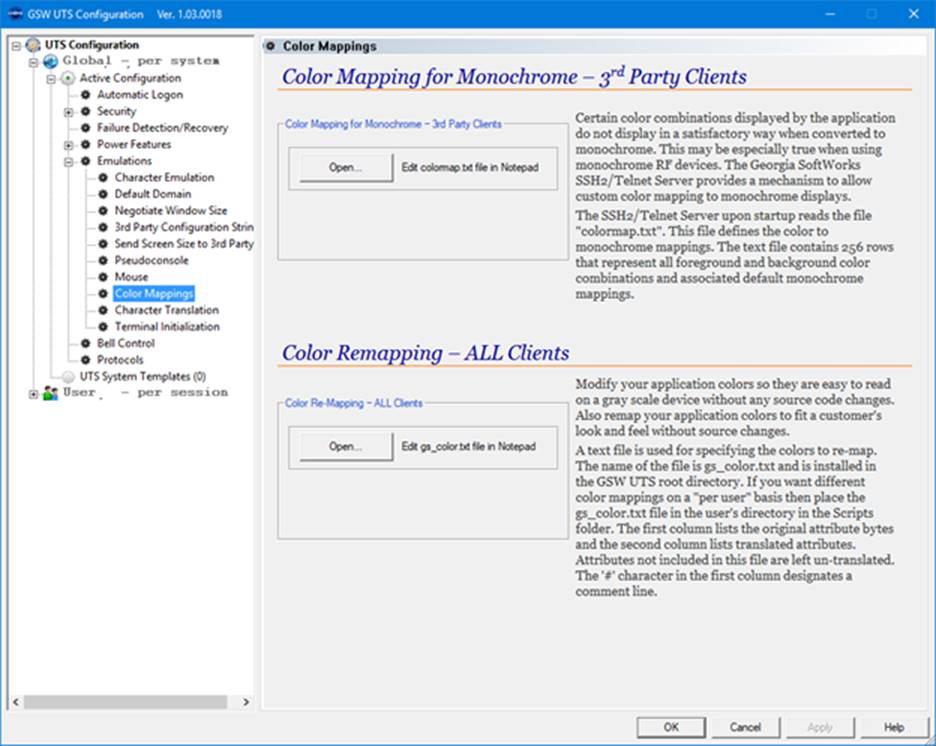Click the gear icon beside Negotiate Window Size
Screen dimensions: 936x746
point(103,211)
